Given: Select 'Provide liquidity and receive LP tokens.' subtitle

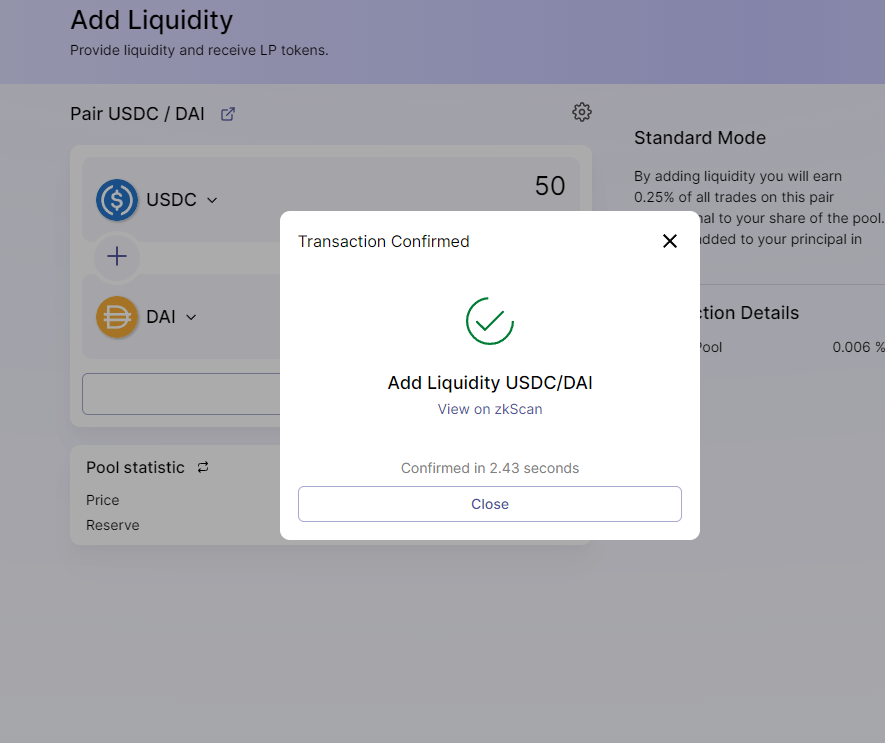Looking at the screenshot, I should click(x=199, y=50).
